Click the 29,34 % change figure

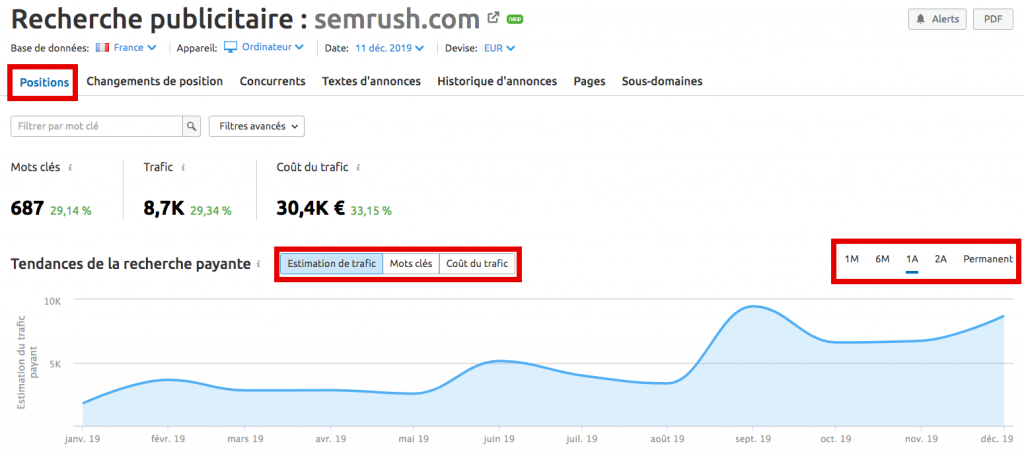(x=211, y=211)
